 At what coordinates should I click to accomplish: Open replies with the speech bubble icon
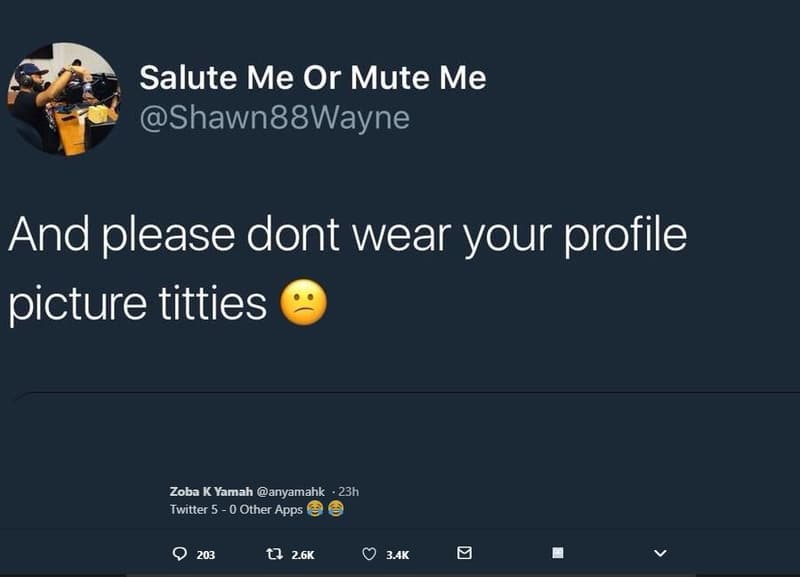pyautogui.click(x=181, y=551)
